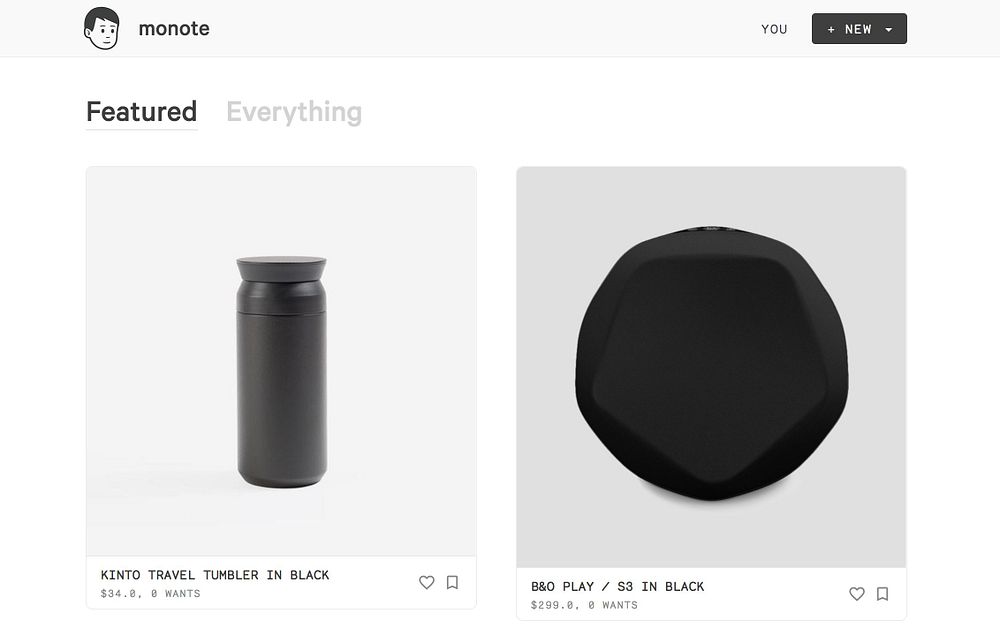1000x643 pixels.
Task: Switch to the Everything tab
Action: click(x=294, y=111)
